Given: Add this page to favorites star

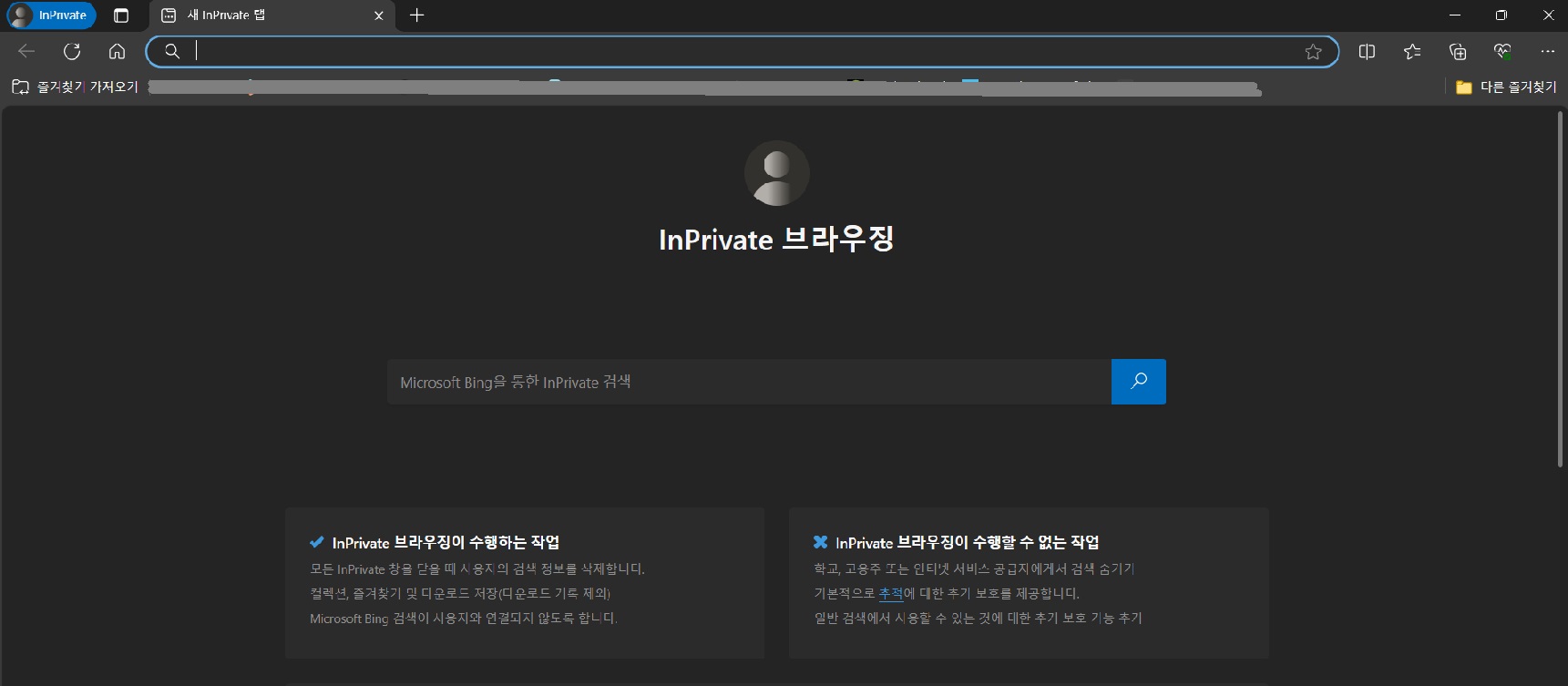Looking at the screenshot, I should click(x=1313, y=52).
